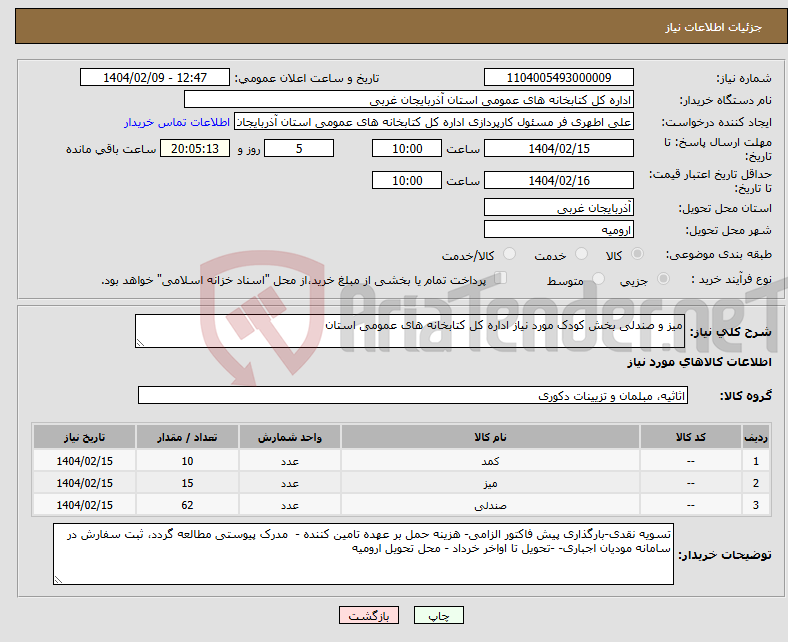Click the جزئیات اطلاعات نیاز page header
This screenshot has height=642, width=788.
point(713,27)
